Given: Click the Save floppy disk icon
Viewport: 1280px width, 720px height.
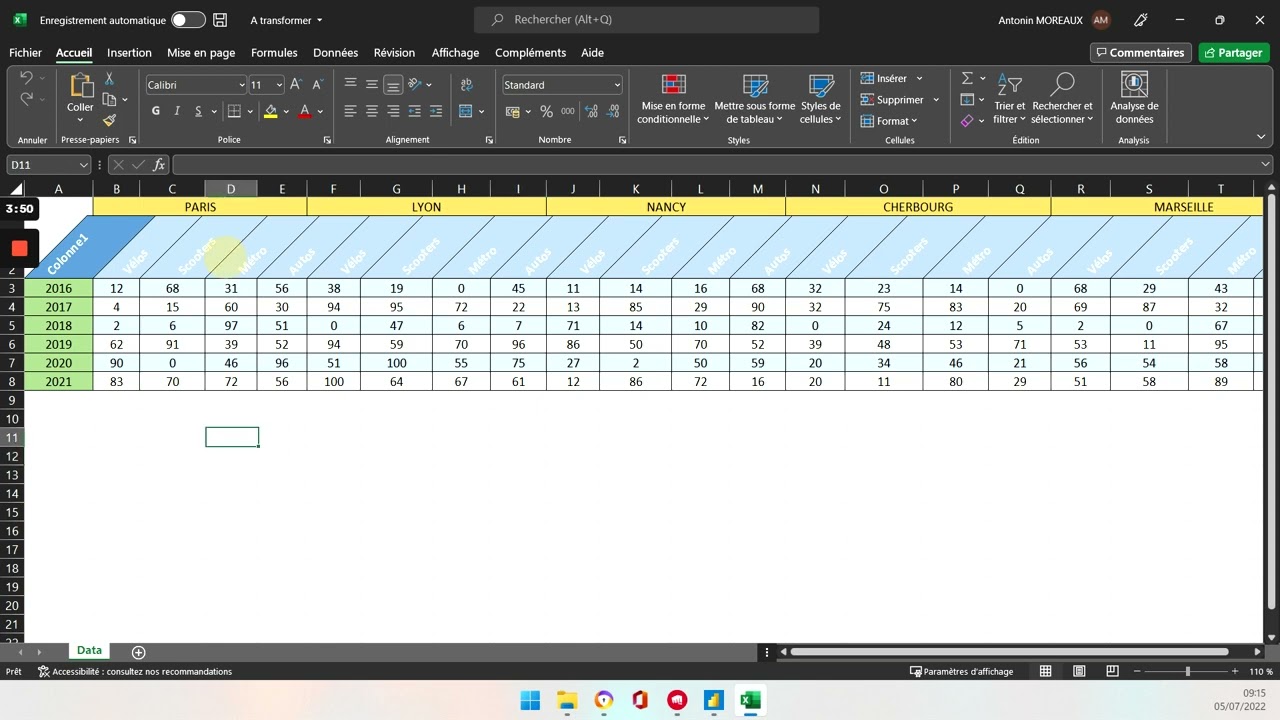Looking at the screenshot, I should pos(220,20).
